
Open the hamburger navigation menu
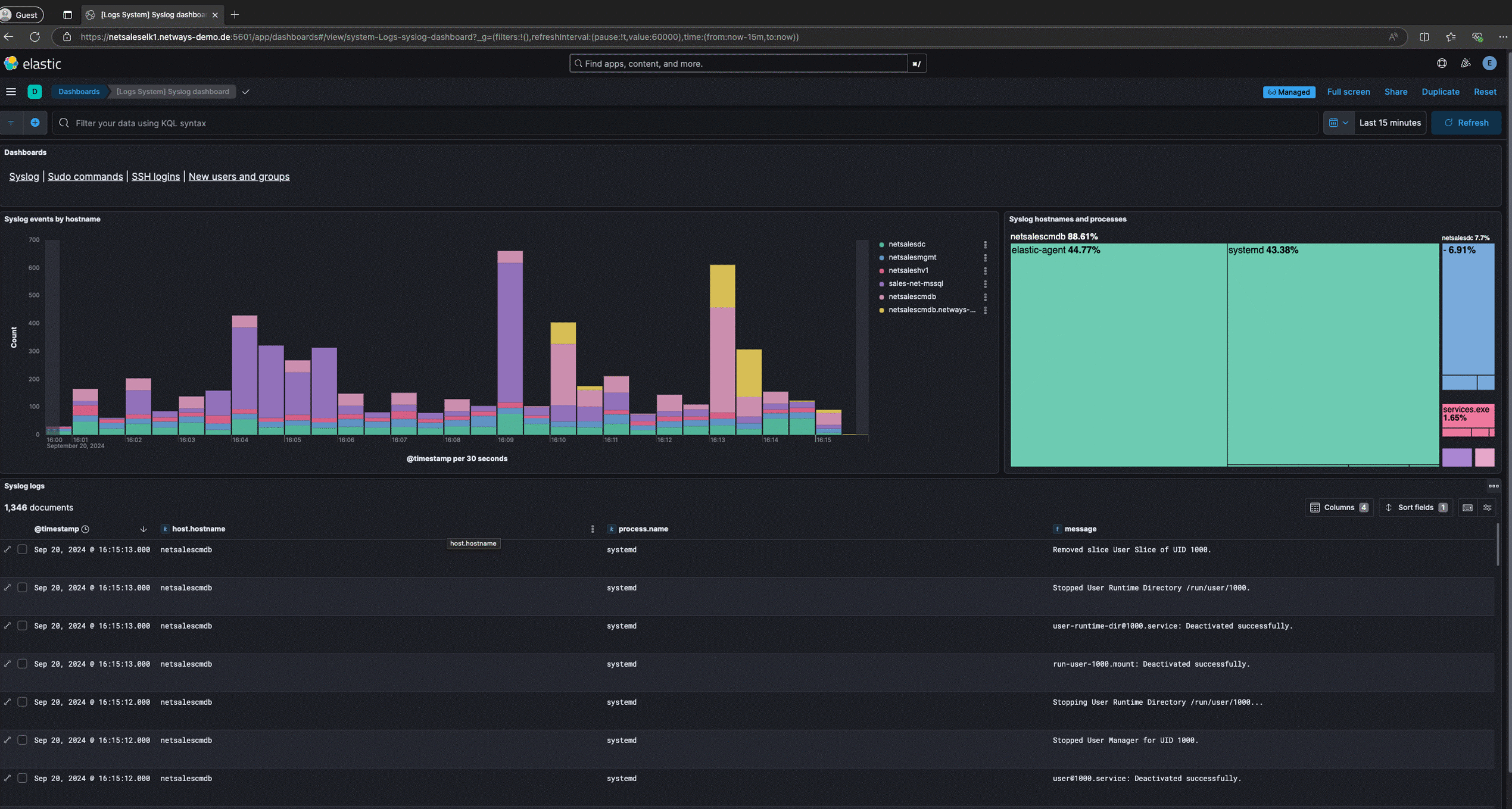point(11,91)
